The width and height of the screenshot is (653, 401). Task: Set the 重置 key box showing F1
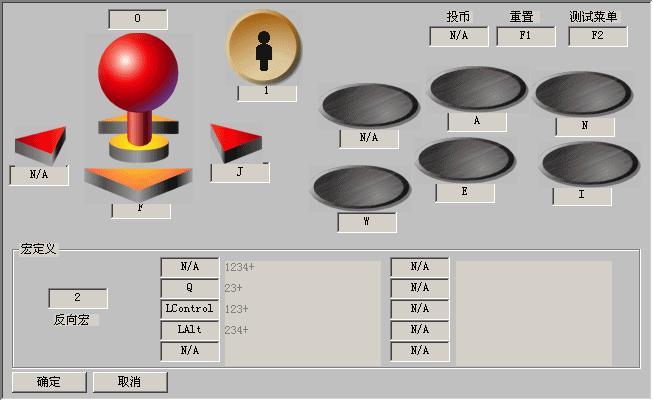point(526,36)
